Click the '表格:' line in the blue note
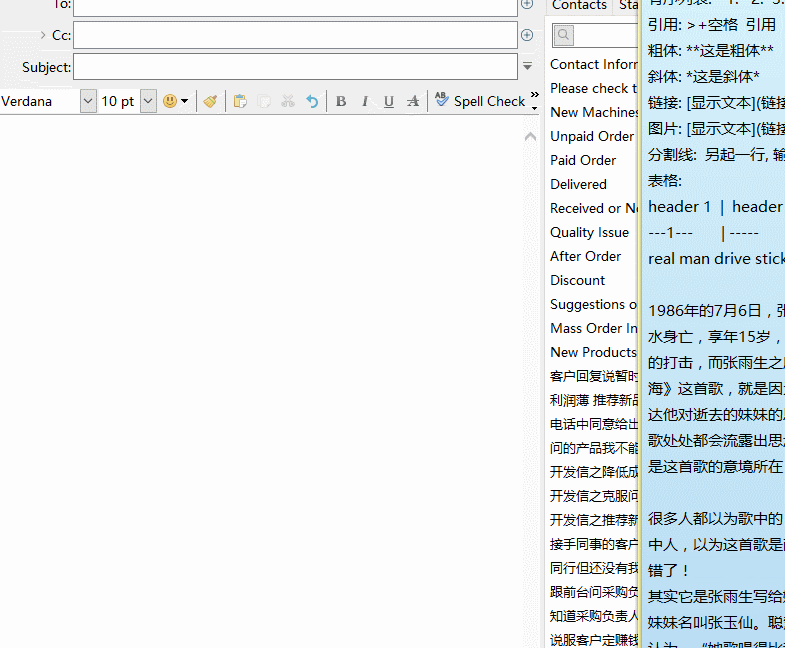Screen dimensions: 785x648 point(665,181)
